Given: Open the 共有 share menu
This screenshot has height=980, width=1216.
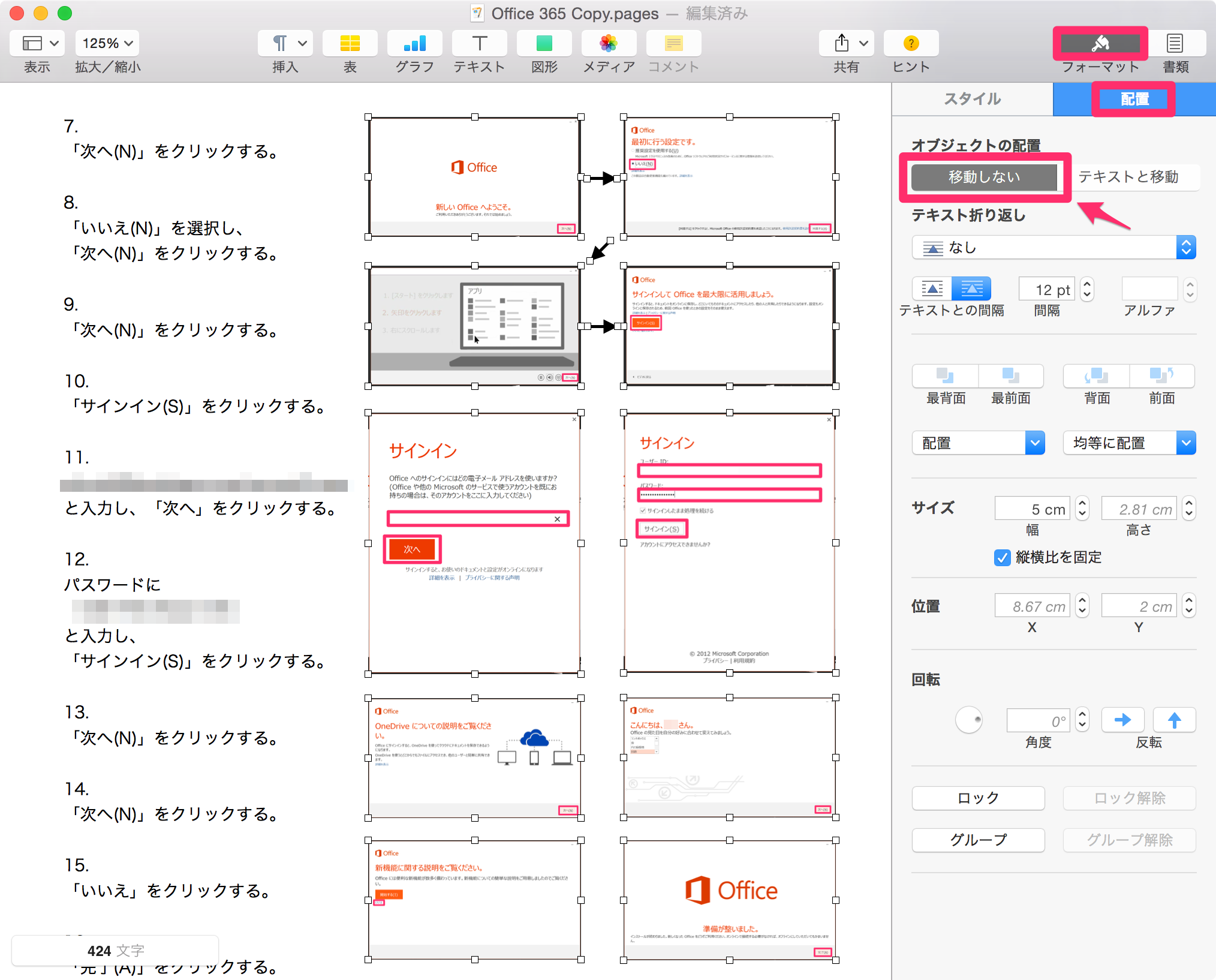Looking at the screenshot, I should [842, 43].
